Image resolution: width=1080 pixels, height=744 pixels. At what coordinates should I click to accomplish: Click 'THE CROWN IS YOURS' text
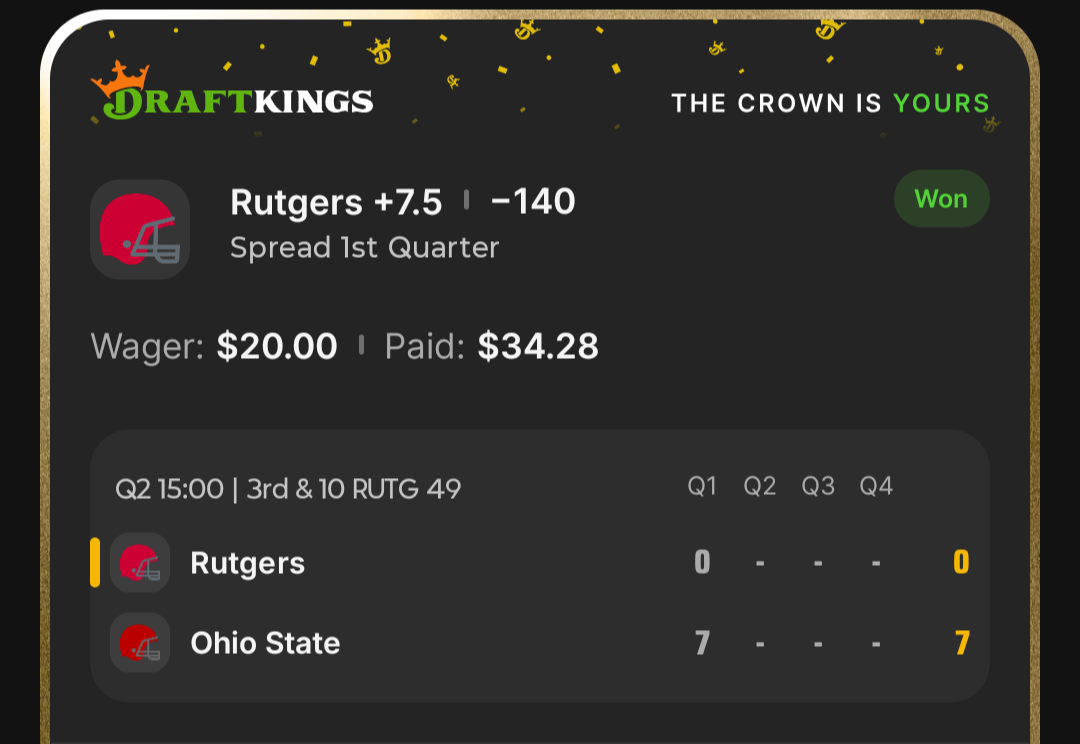pos(830,103)
